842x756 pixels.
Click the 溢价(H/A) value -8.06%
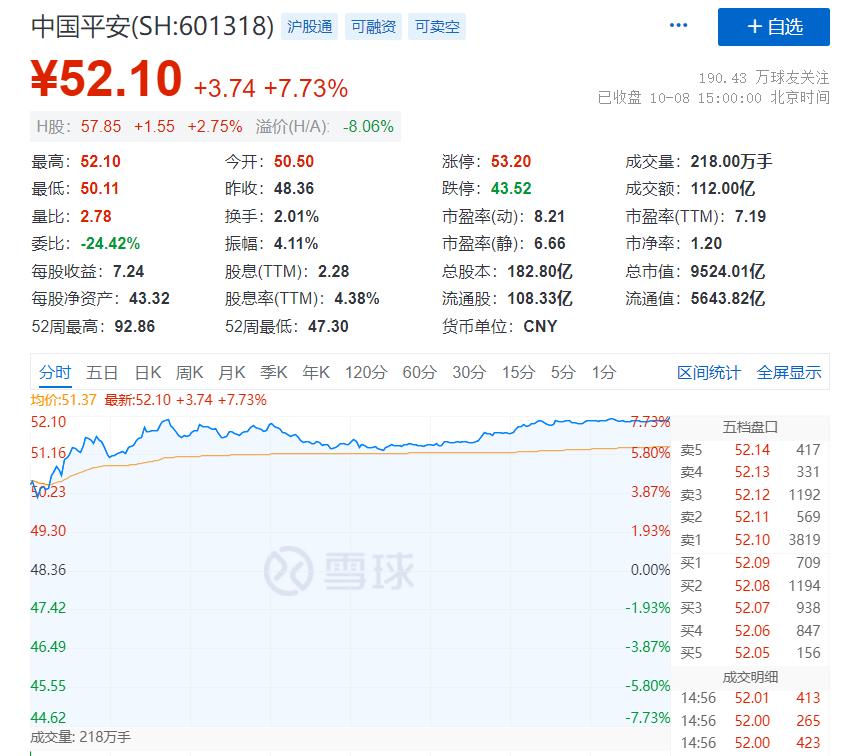click(x=368, y=127)
